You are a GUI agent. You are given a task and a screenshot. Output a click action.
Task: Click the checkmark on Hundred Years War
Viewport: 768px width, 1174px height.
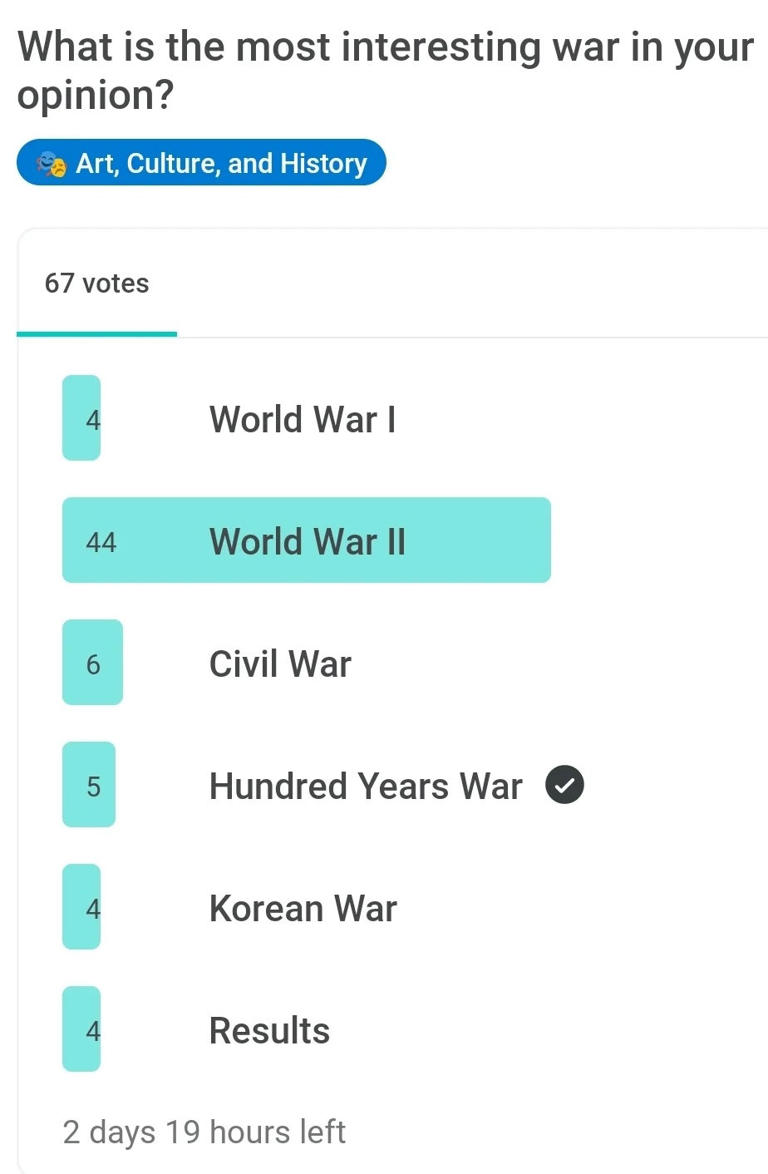[x=564, y=785]
